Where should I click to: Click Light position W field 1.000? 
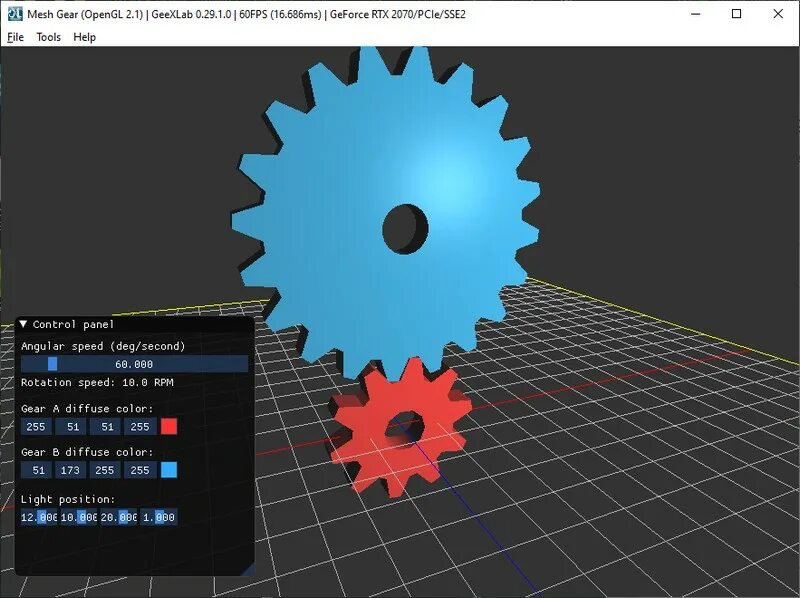click(159, 517)
